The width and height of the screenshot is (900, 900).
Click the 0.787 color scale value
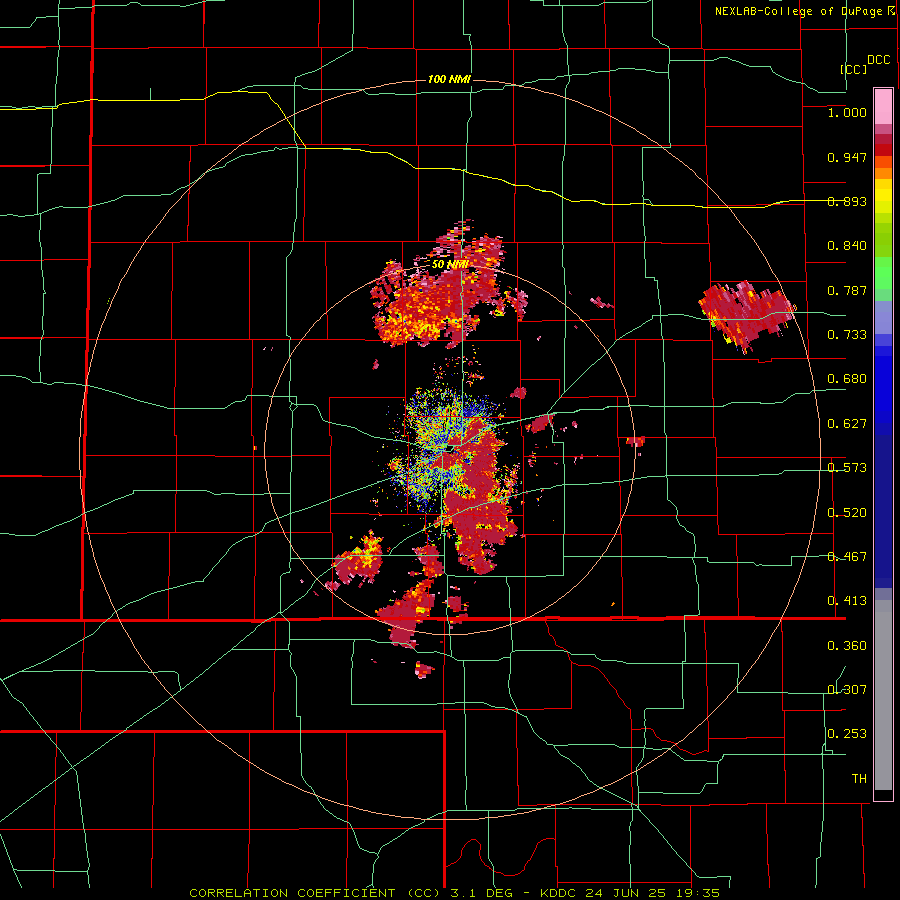coord(847,290)
